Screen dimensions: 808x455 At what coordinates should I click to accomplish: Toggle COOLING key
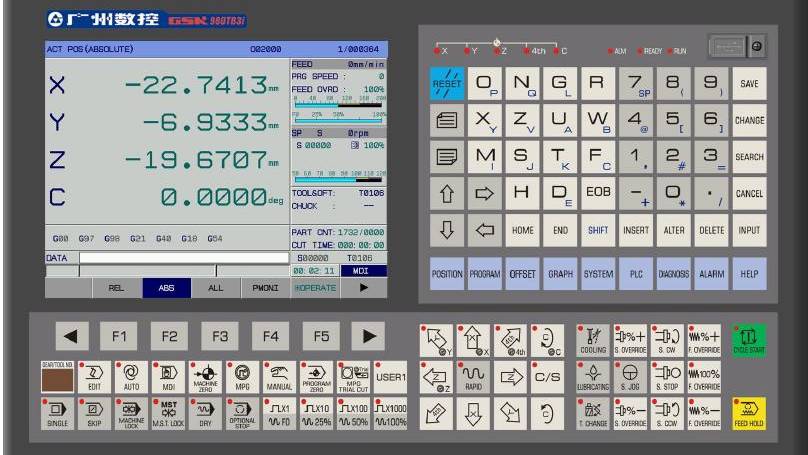pyautogui.click(x=593, y=340)
